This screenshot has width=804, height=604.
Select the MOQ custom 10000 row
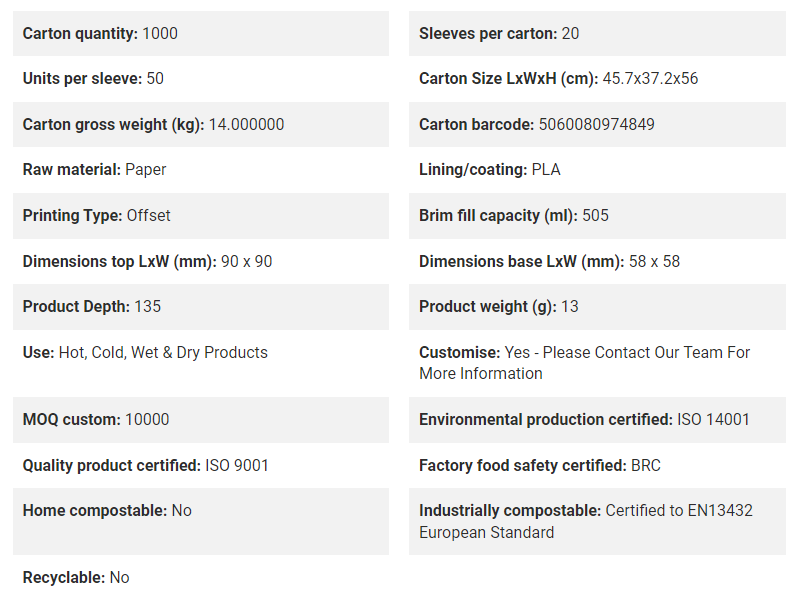[200, 420]
